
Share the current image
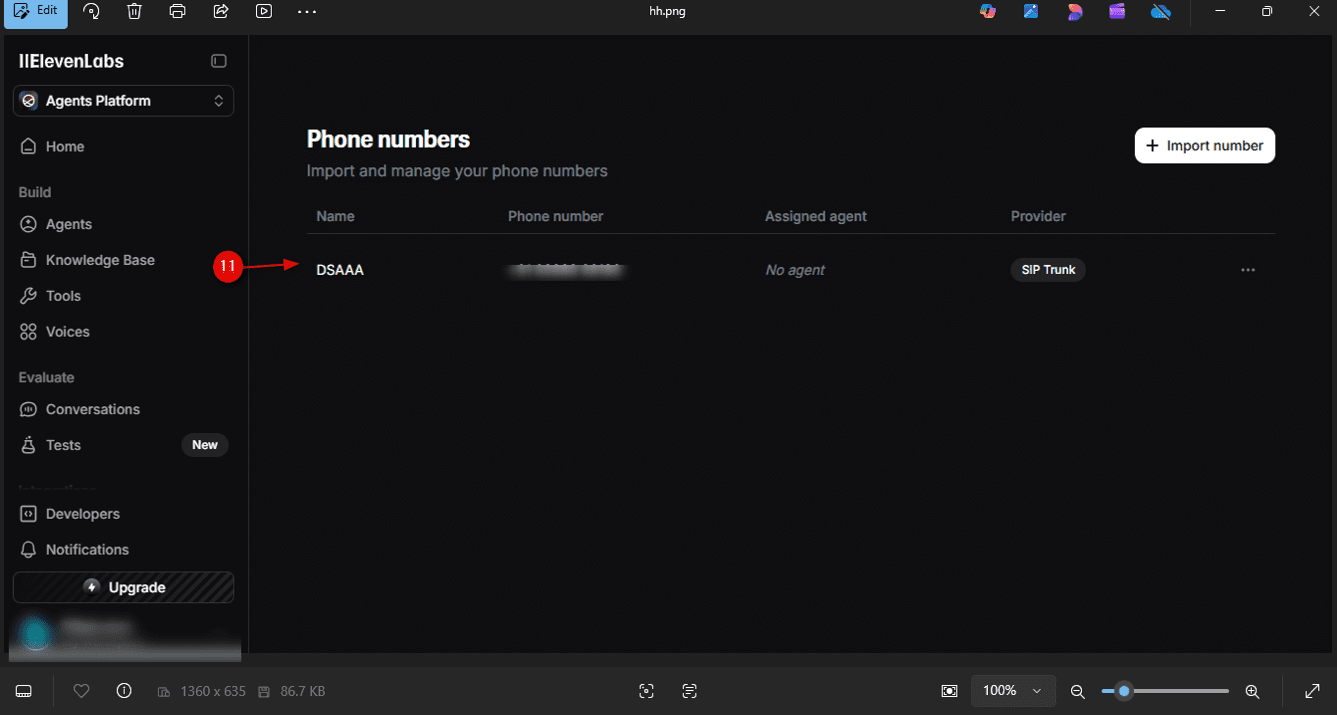(x=221, y=11)
